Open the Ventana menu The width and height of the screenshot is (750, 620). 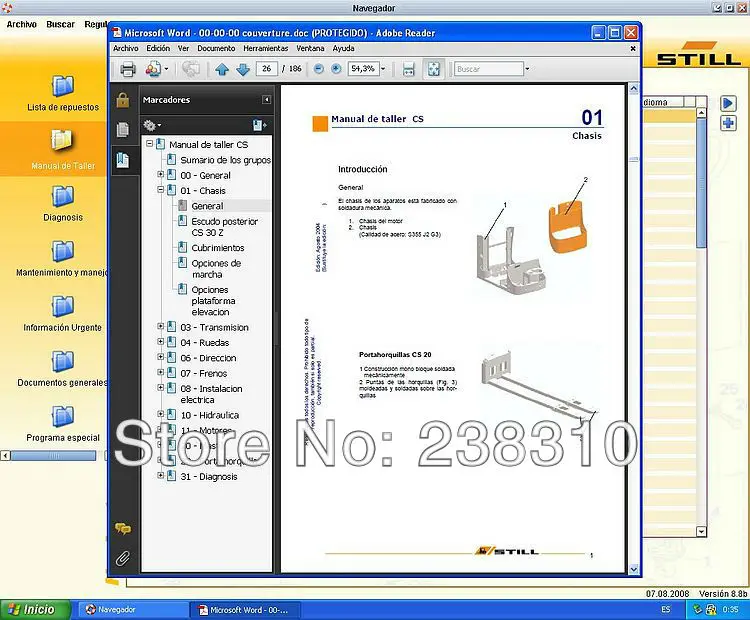(x=310, y=48)
